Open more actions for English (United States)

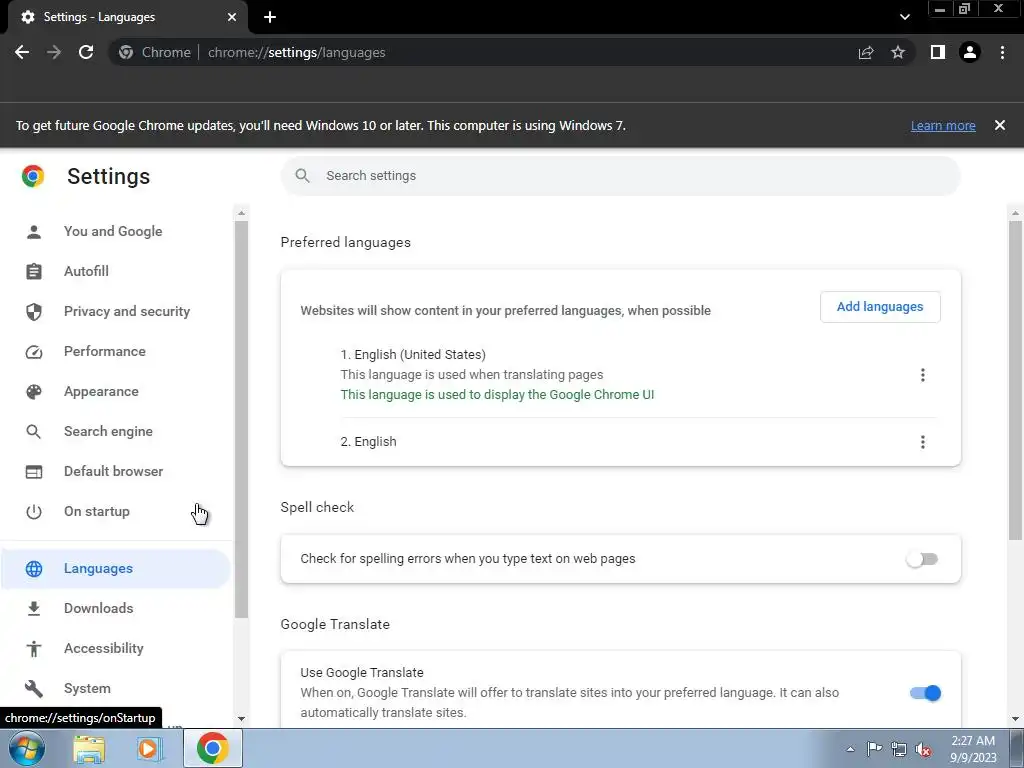tap(922, 375)
